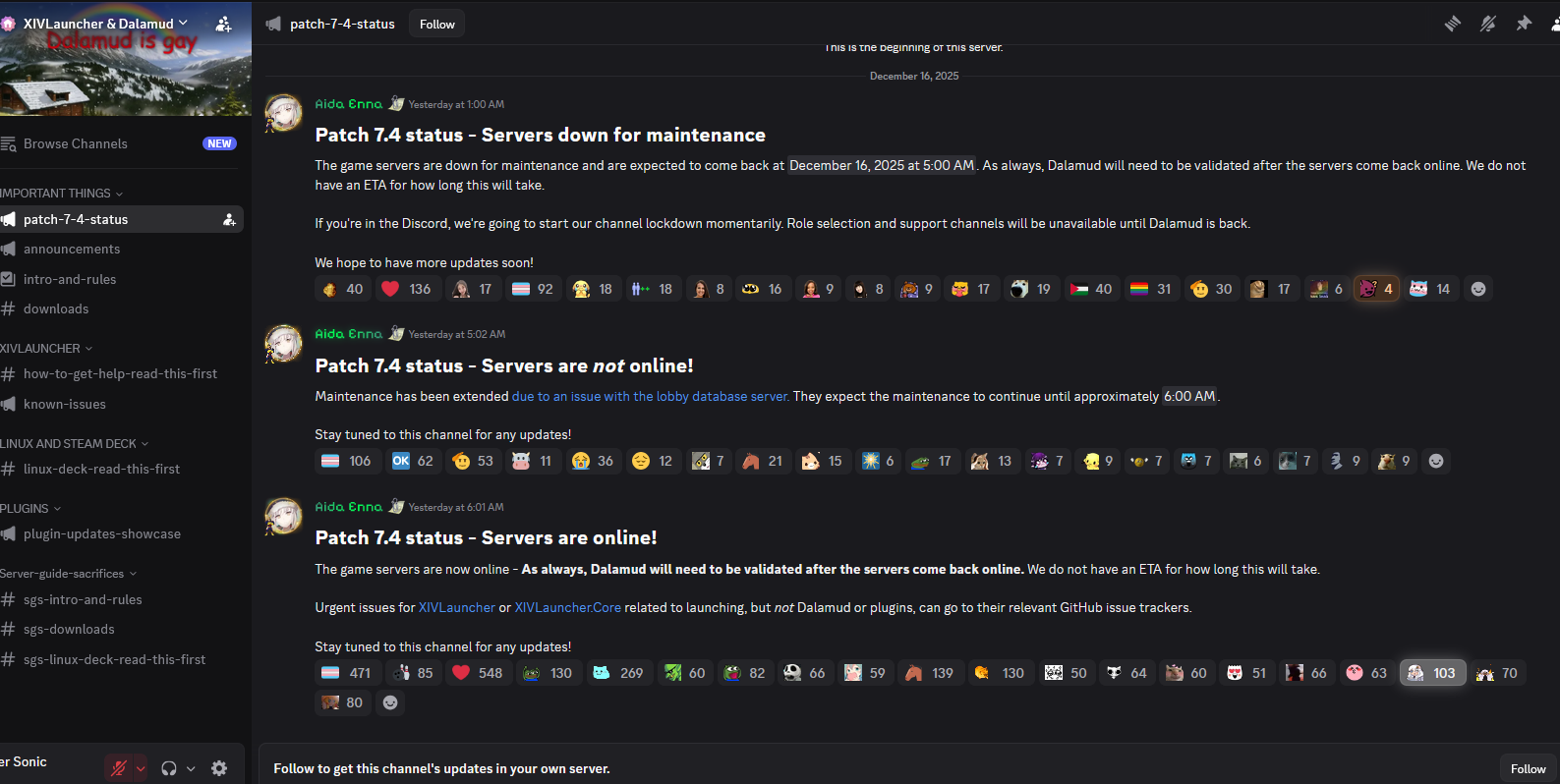Image resolution: width=1560 pixels, height=784 pixels.
Task: Toggle the heart reaction showing 548
Action: [x=478, y=673]
